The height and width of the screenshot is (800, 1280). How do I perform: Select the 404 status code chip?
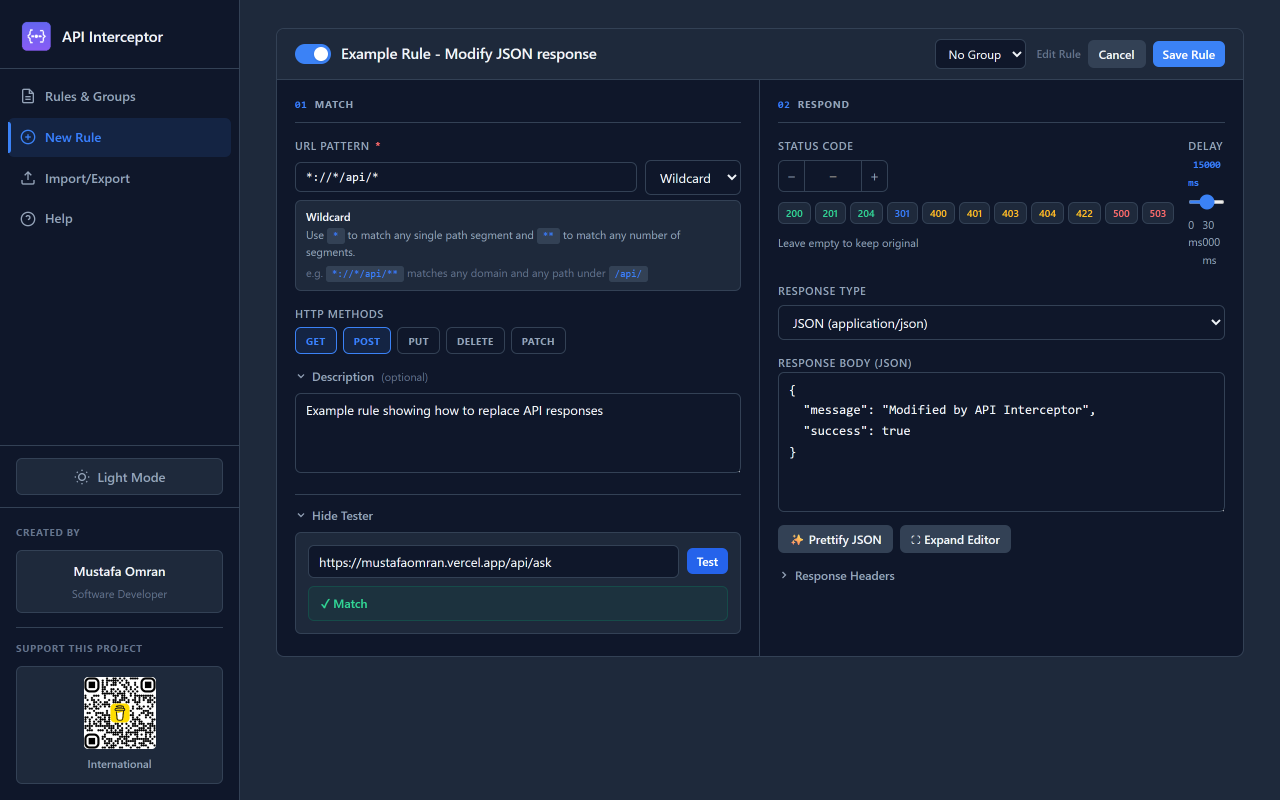pos(1047,213)
